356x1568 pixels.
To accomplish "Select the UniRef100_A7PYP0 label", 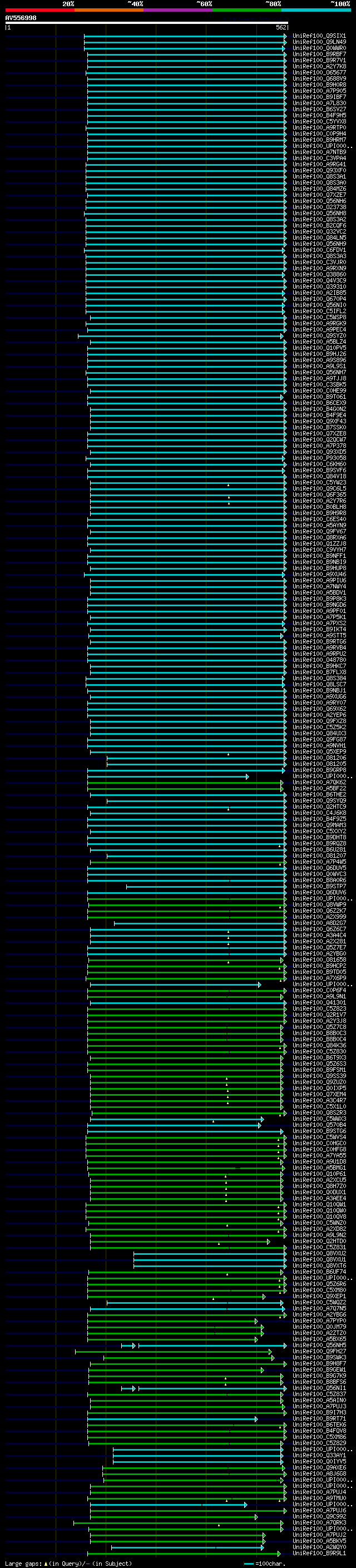I will click(x=319, y=1320).
